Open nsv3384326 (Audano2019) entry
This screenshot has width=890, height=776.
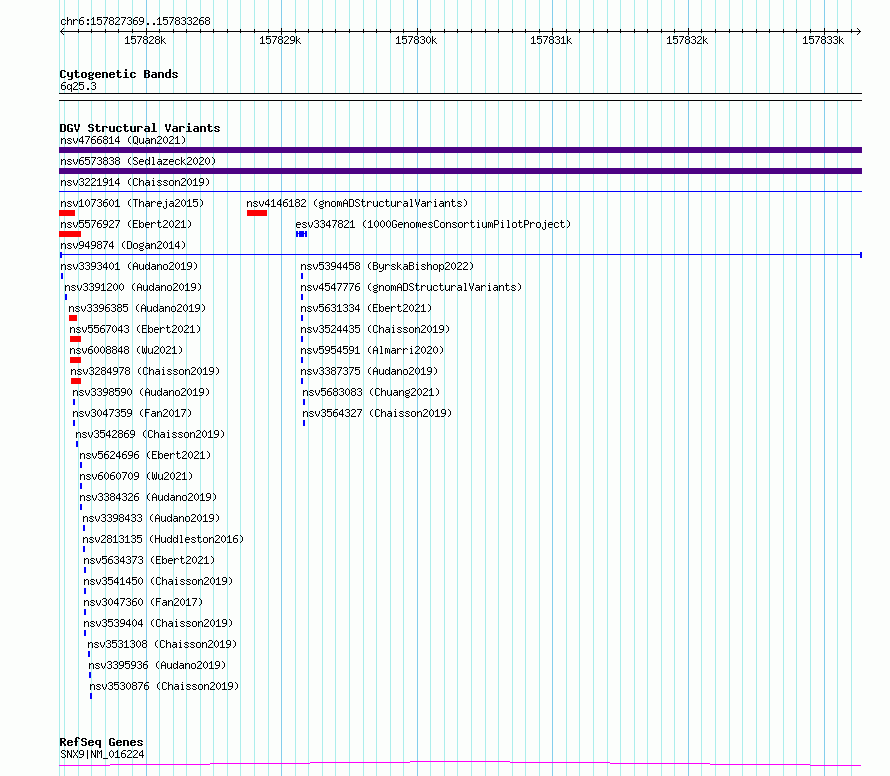[148, 497]
